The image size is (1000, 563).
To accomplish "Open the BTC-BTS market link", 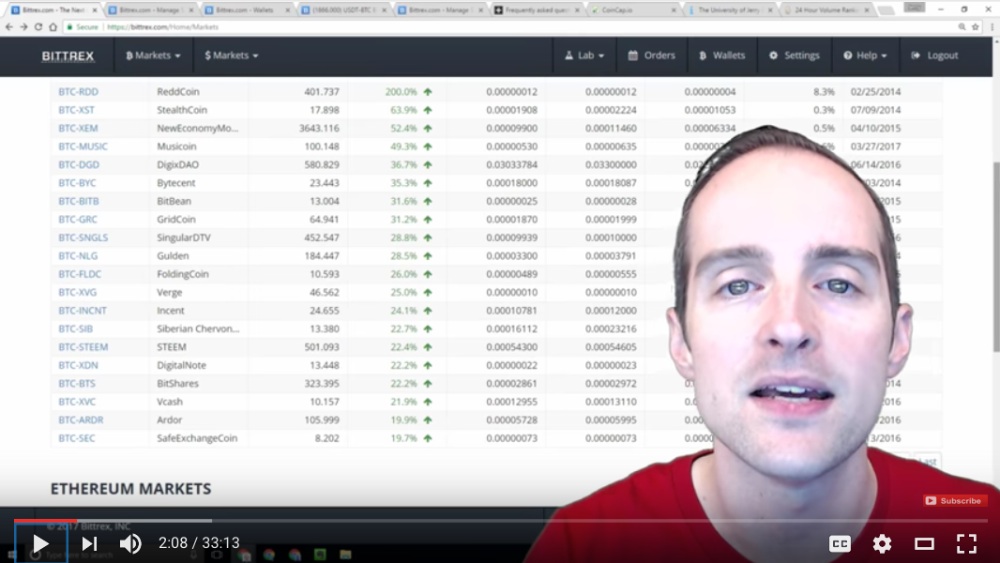I will pos(77,383).
